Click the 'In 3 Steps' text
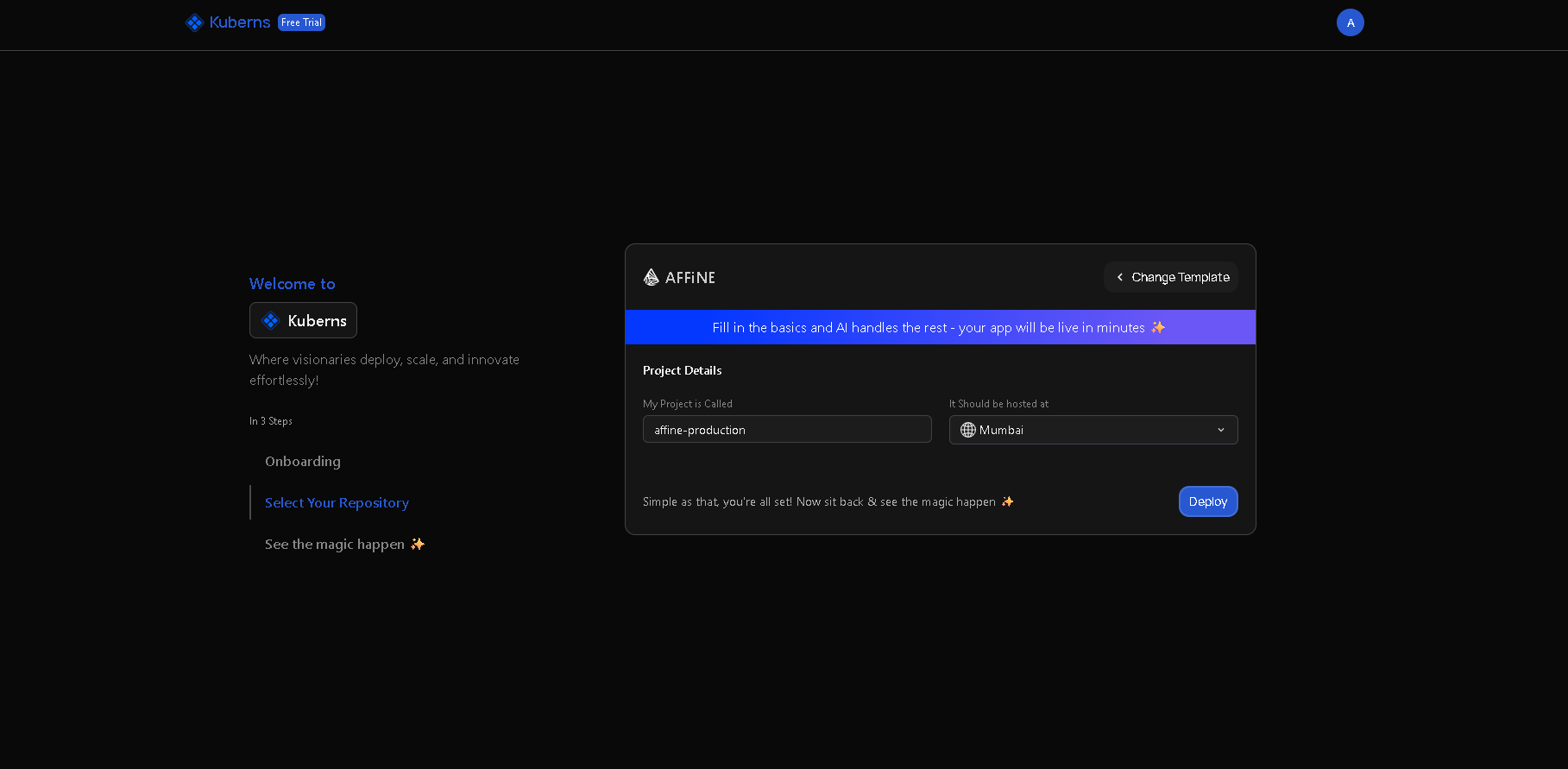This screenshot has width=1568, height=769. click(x=271, y=421)
